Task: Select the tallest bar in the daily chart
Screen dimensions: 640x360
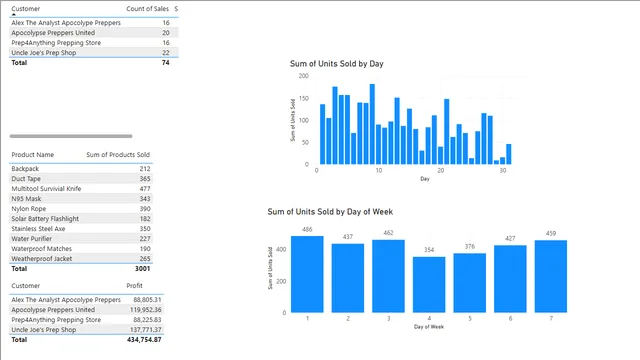Action: pos(372,124)
